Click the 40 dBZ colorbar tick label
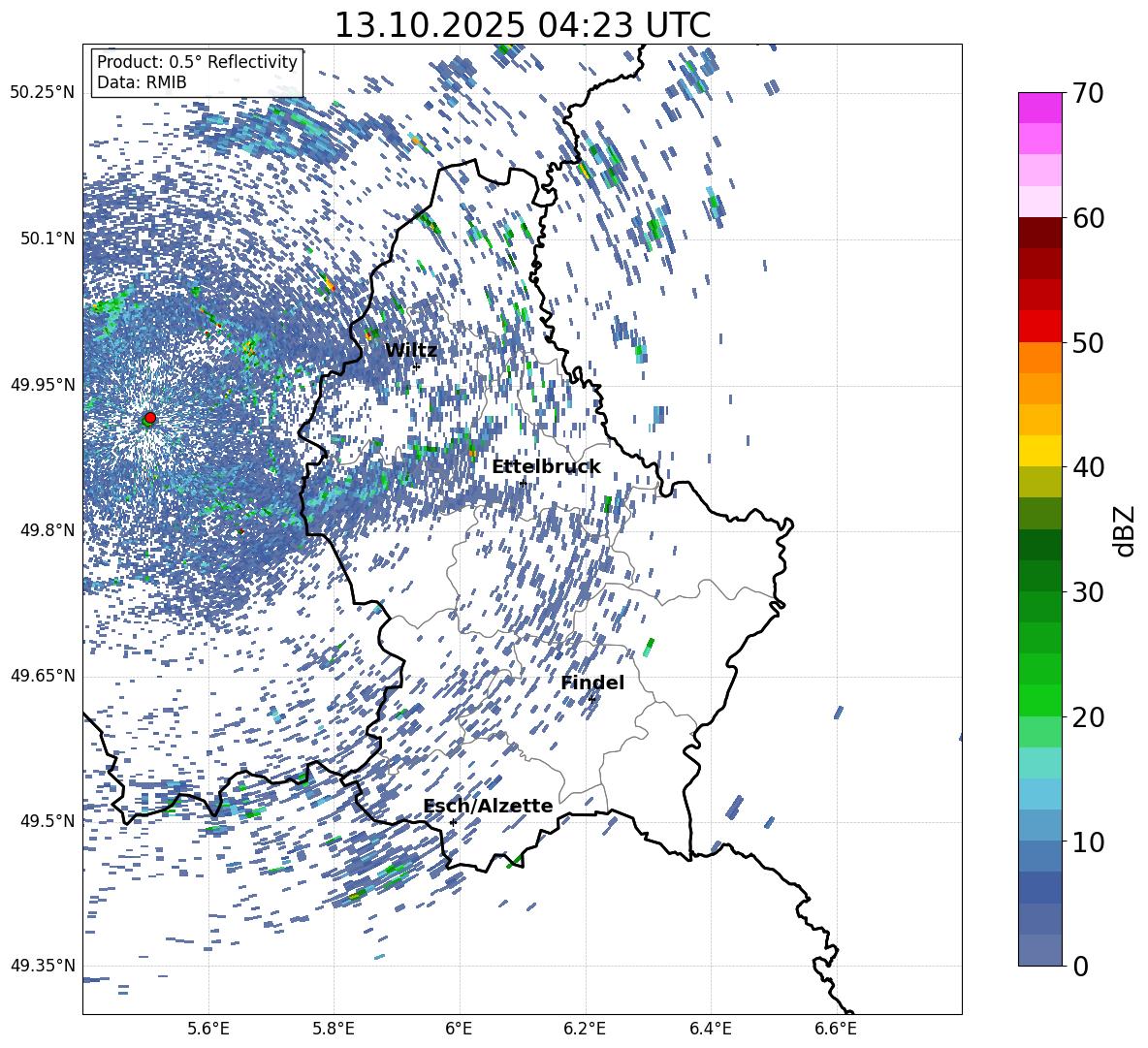The image size is (1148, 1048). coord(1088,467)
